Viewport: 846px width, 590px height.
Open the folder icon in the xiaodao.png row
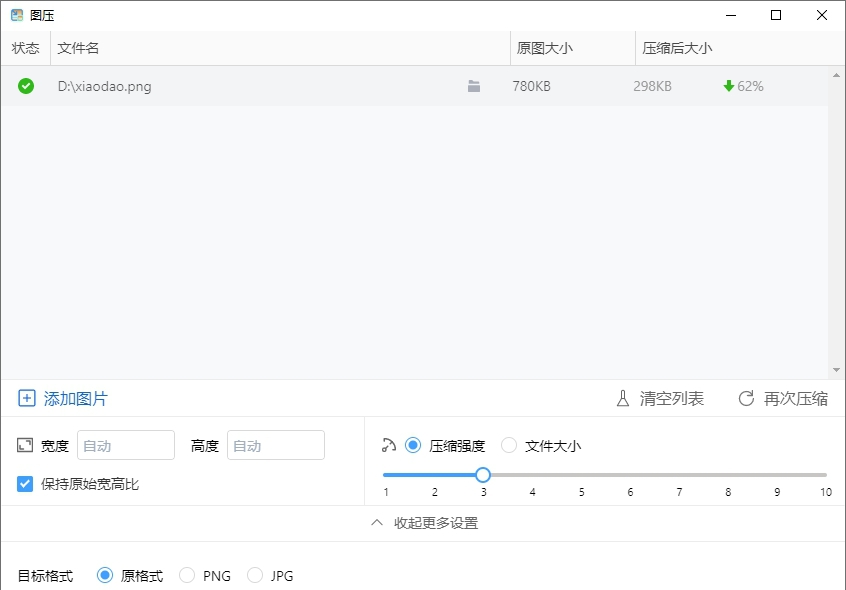[473, 86]
